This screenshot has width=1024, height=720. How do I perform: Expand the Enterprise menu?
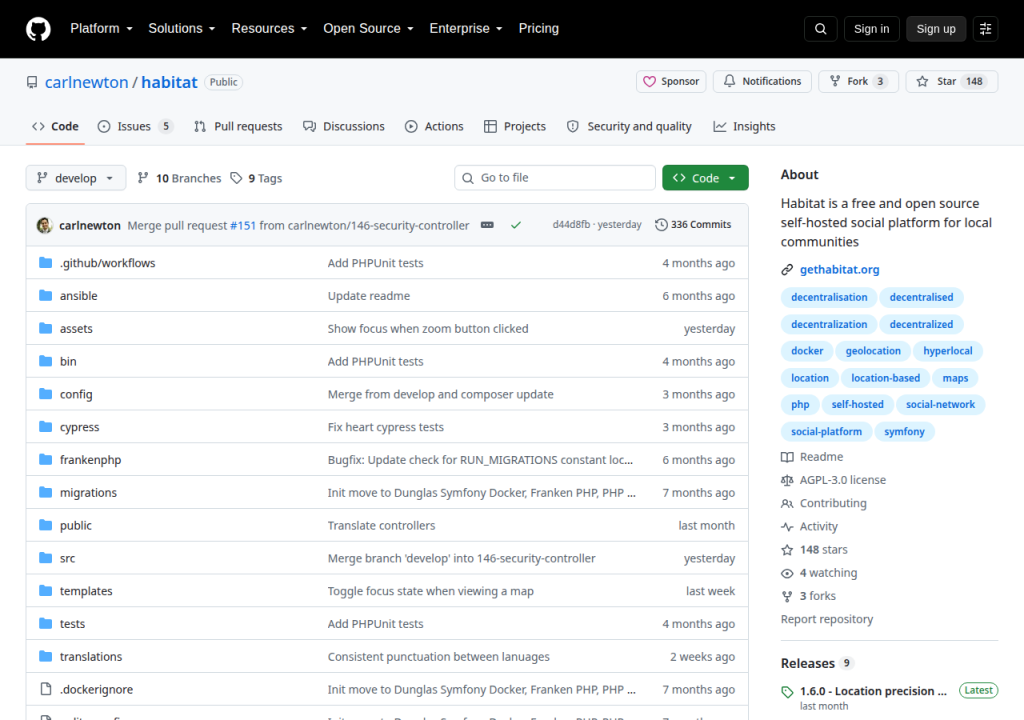[x=466, y=29]
